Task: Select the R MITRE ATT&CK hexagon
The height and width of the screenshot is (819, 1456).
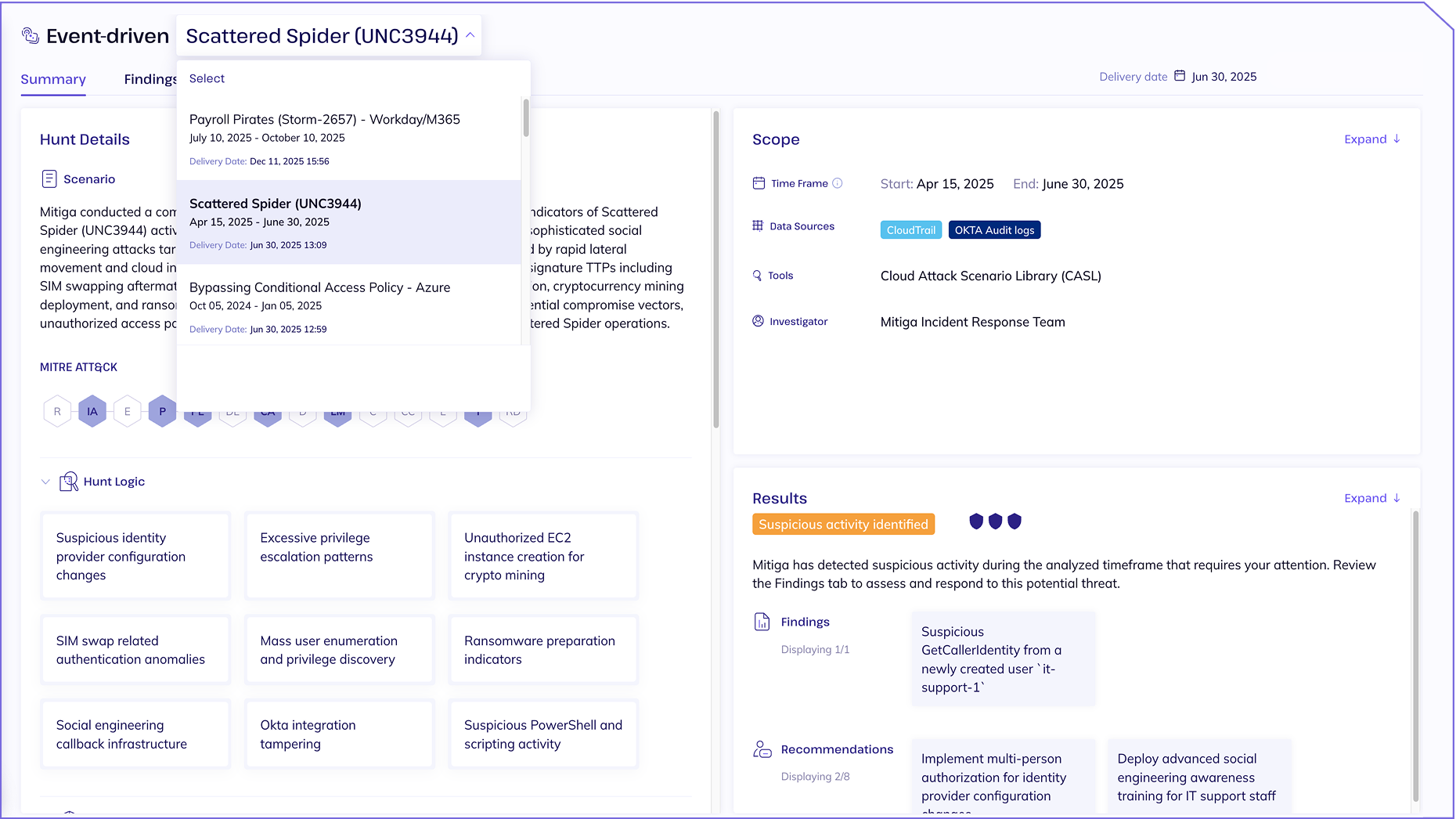Action: [x=57, y=411]
